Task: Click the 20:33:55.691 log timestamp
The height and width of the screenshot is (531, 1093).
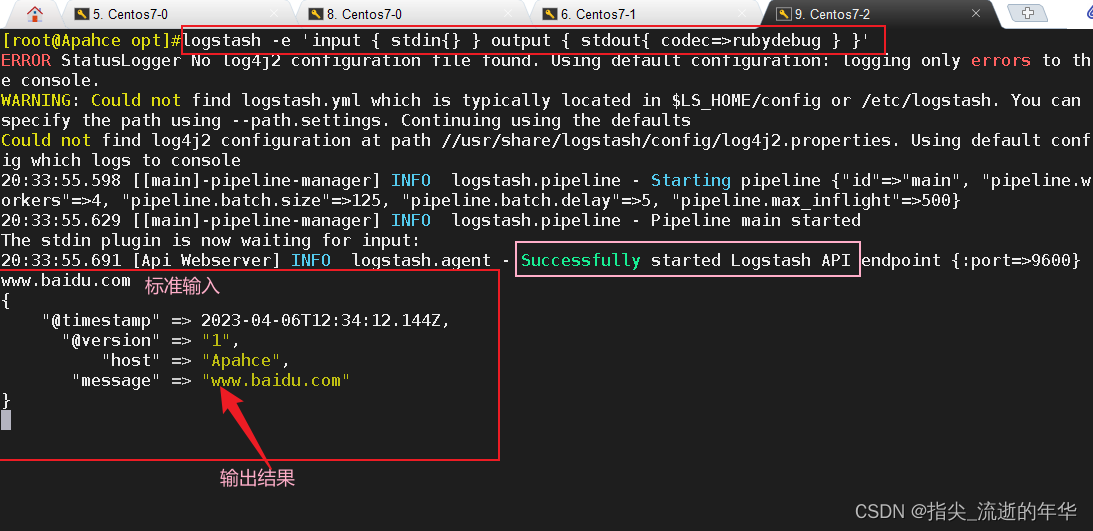Action: pyautogui.click(x=61, y=261)
